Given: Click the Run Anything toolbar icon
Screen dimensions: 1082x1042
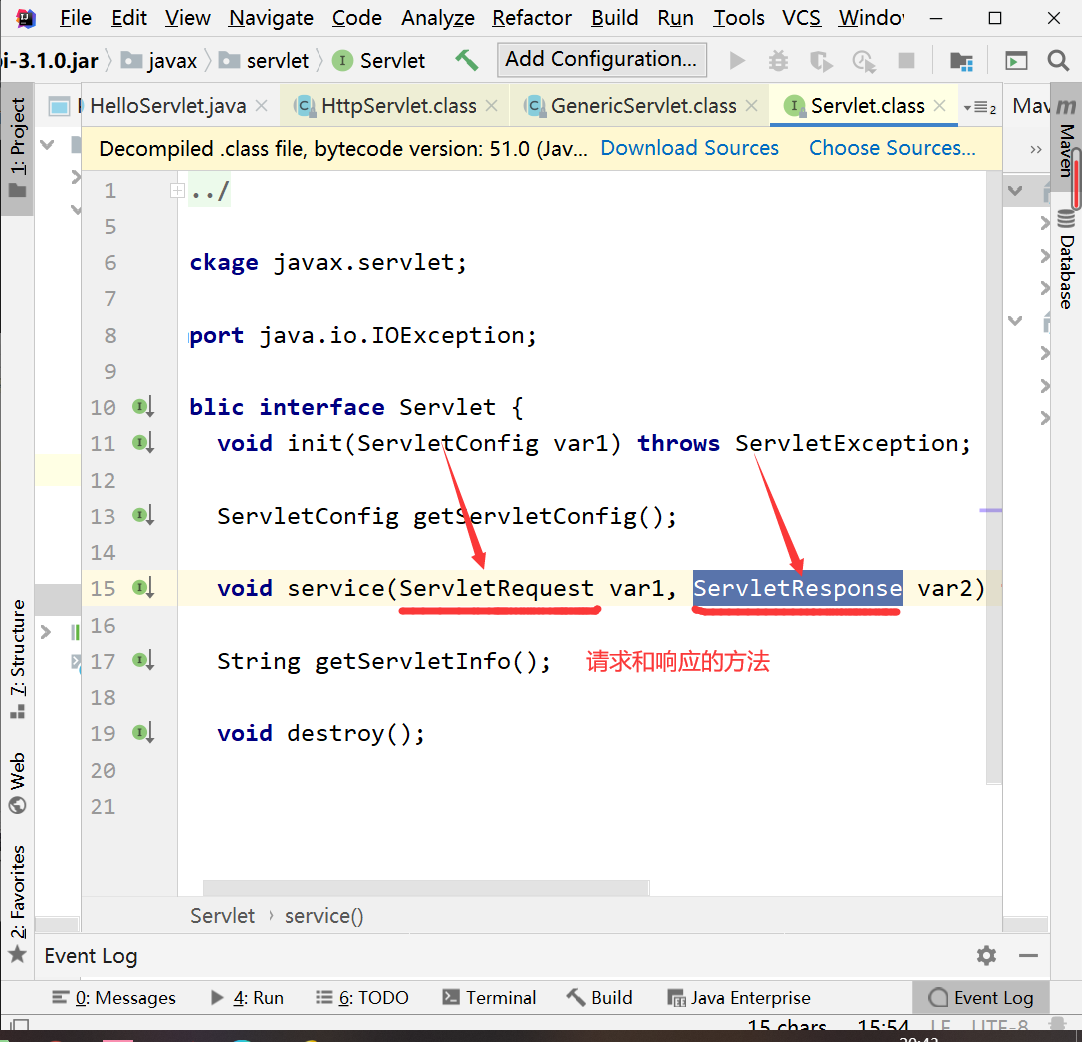Looking at the screenshot, I should [x=1016, y=61].
